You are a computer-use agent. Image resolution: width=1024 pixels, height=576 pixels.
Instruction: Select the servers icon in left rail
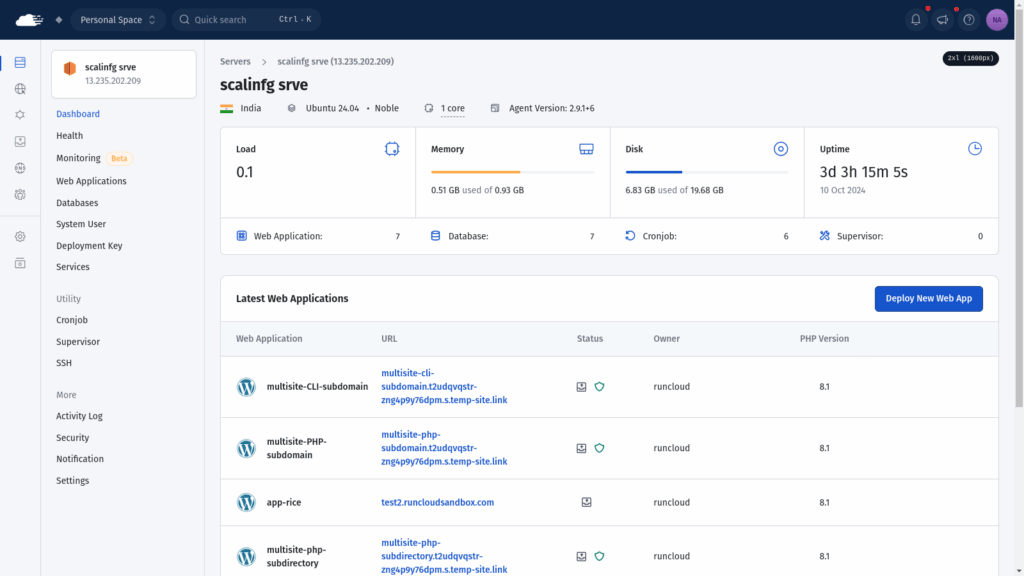(x=20, y=63)
